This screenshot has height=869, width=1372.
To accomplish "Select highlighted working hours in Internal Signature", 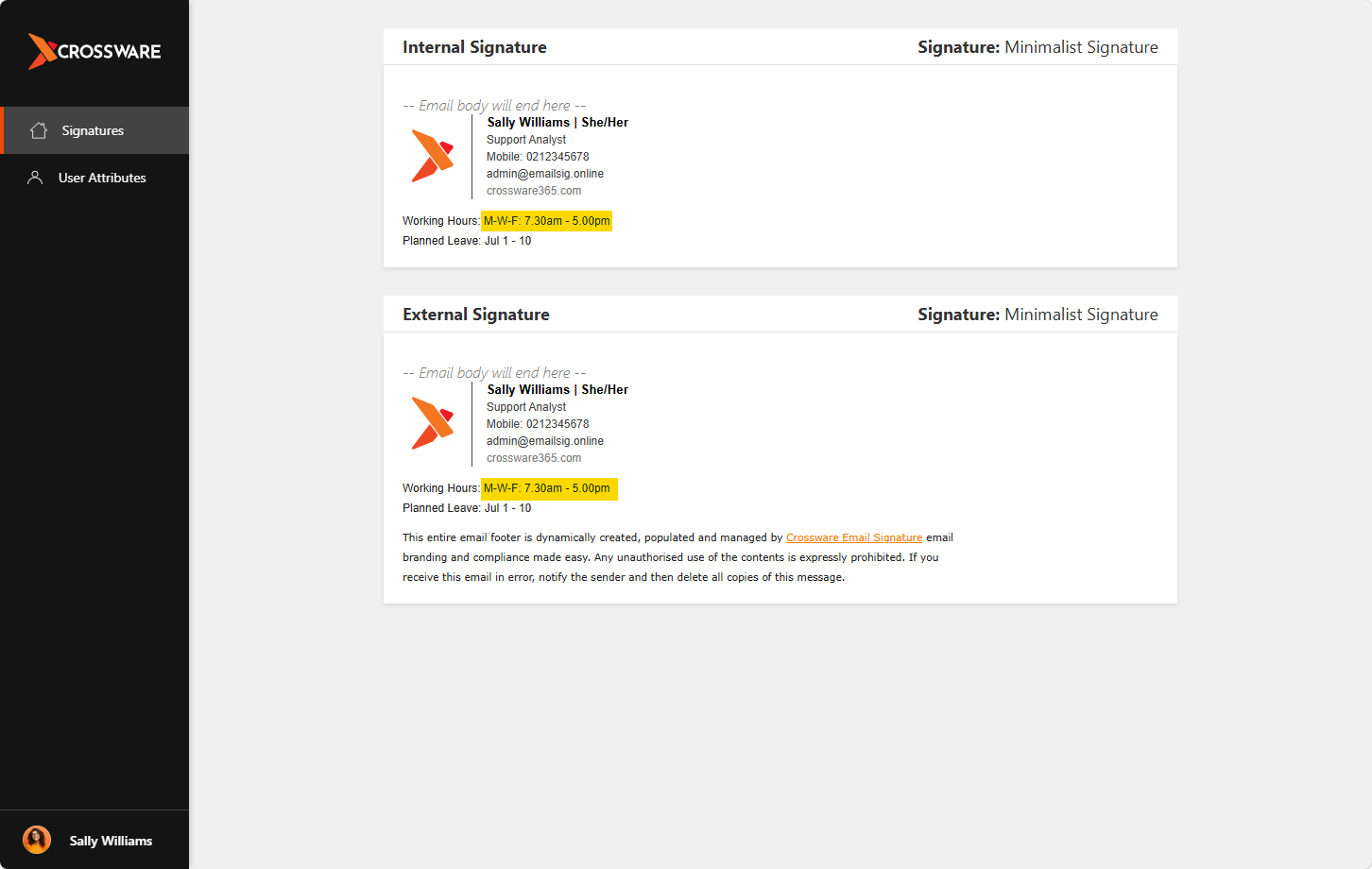I will click(x=547, y=221).
